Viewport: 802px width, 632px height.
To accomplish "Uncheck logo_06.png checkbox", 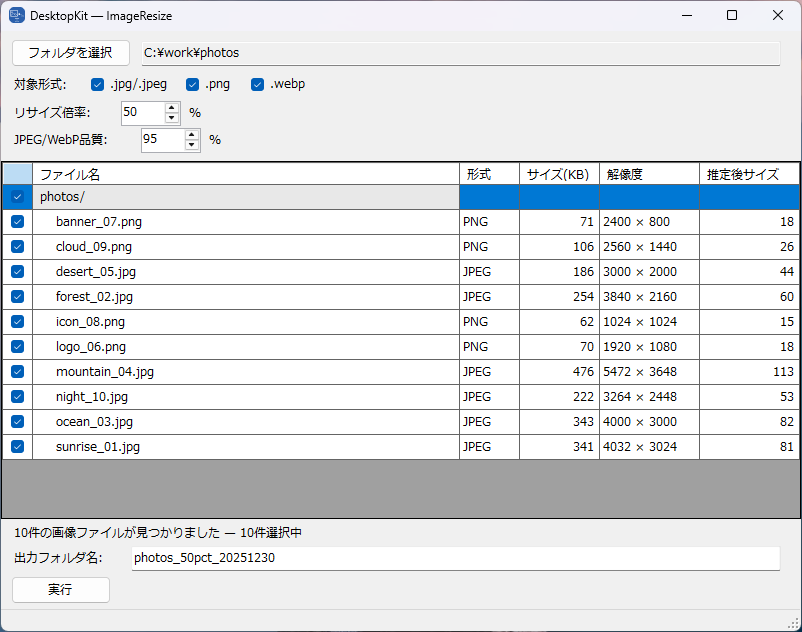I will (x=17, y=347).
